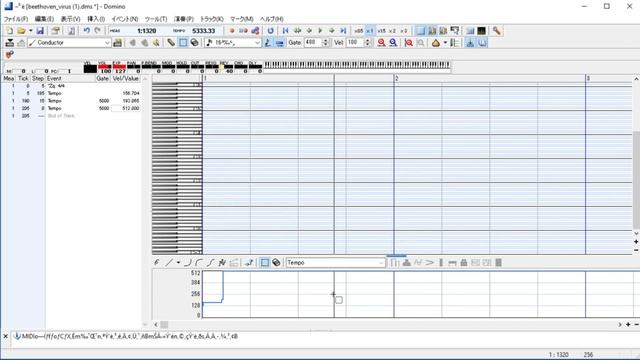Click the vertical piano roll scrollbar thumb

tap(636, 180)
